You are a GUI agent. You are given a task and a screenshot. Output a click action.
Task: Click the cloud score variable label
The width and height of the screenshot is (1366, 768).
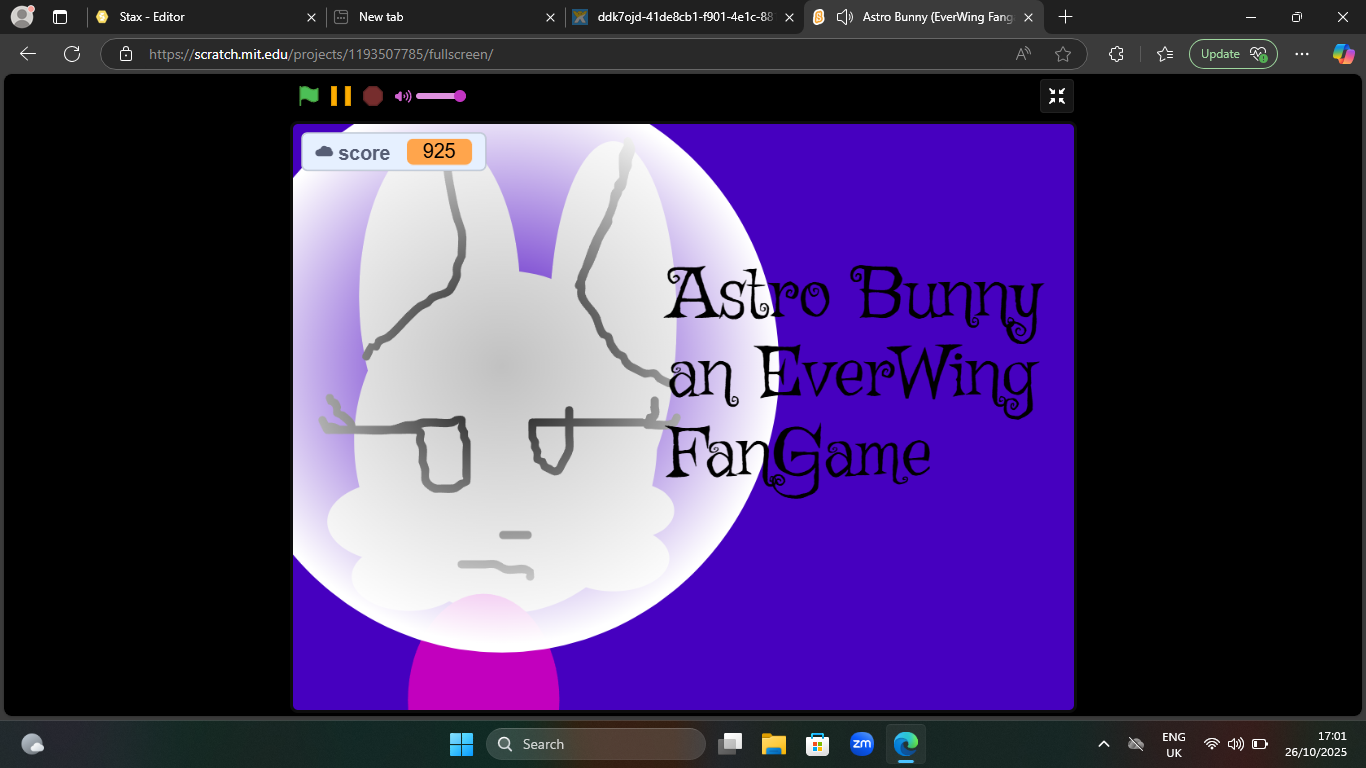[353, 153]
